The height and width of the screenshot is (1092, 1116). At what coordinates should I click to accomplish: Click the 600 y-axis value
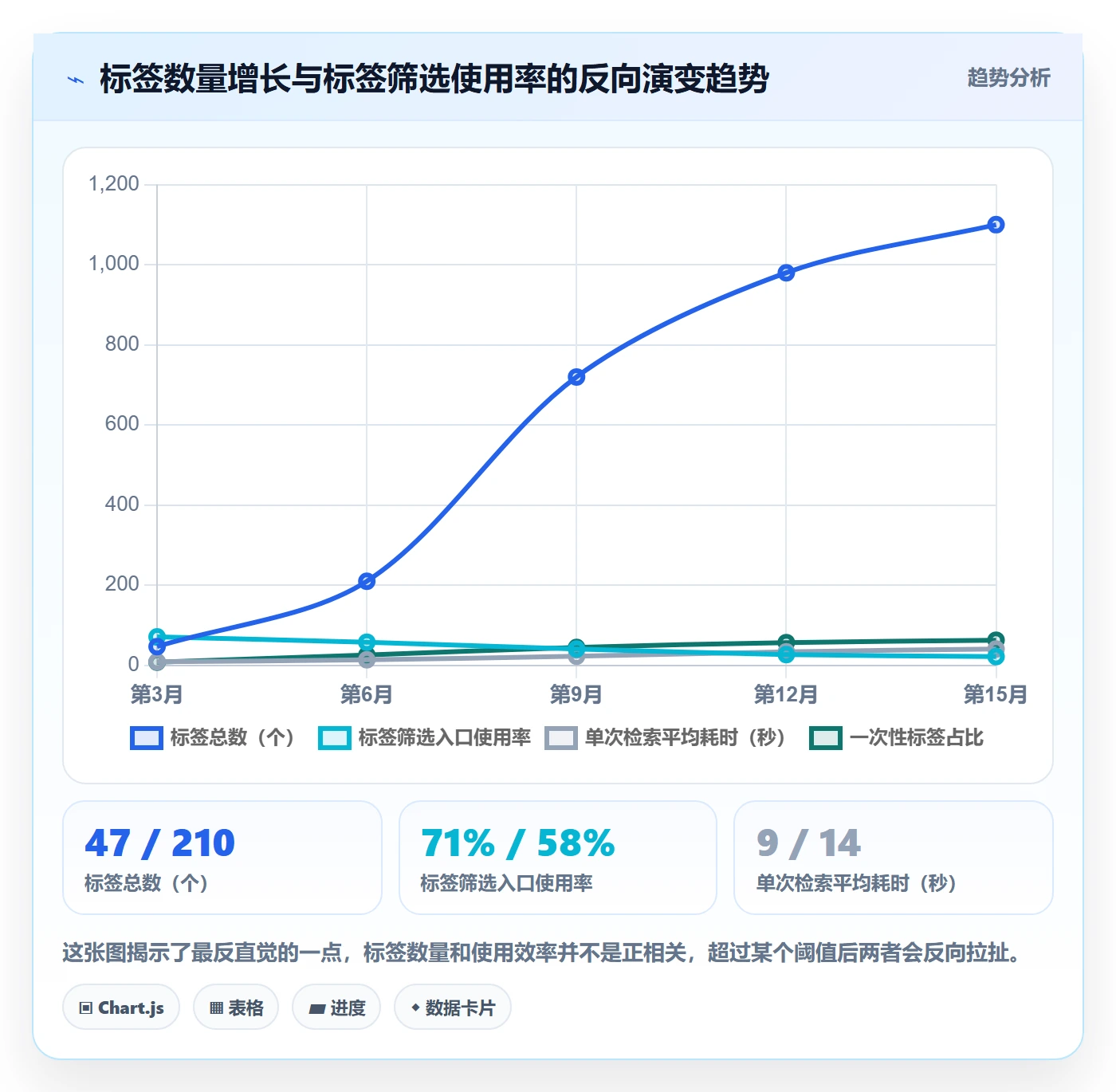click(122, 424)
